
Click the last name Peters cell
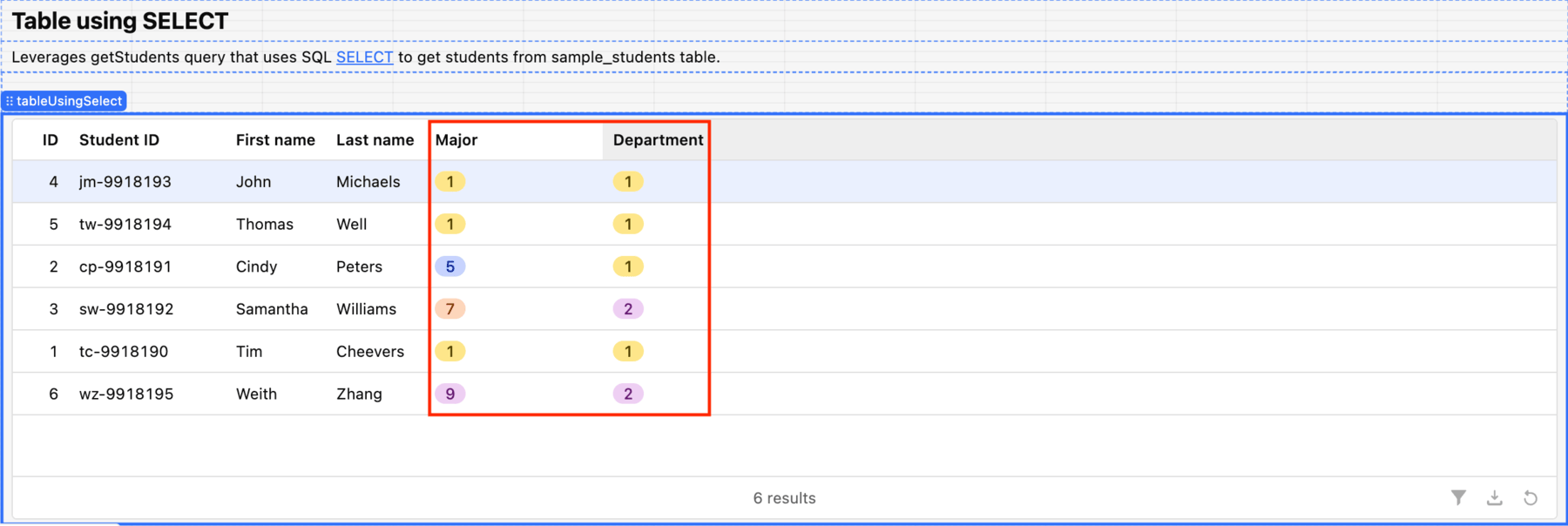pyautogui.click(x=359, y=266)
